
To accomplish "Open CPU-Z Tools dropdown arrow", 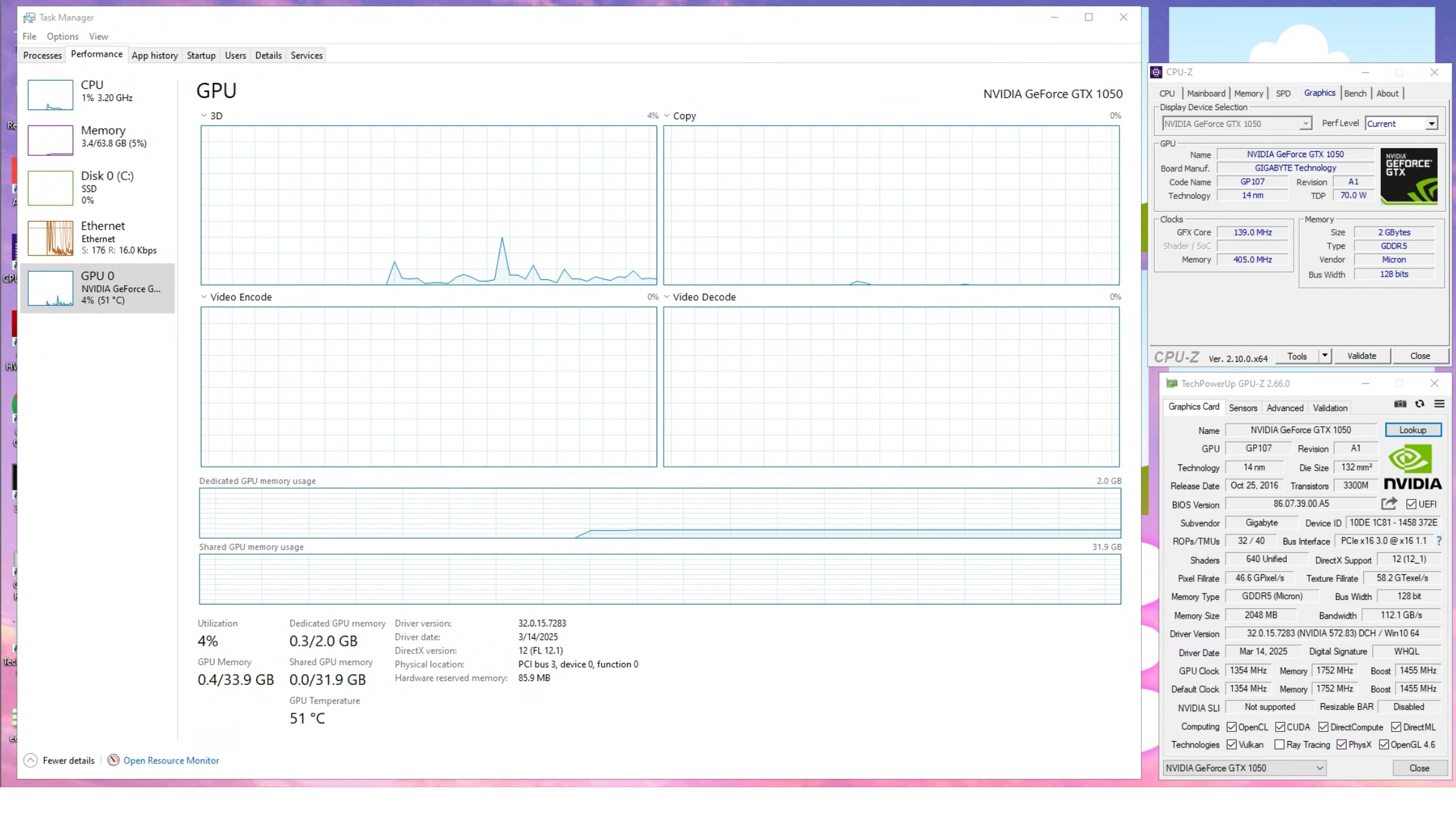I will pos(1325,355).
